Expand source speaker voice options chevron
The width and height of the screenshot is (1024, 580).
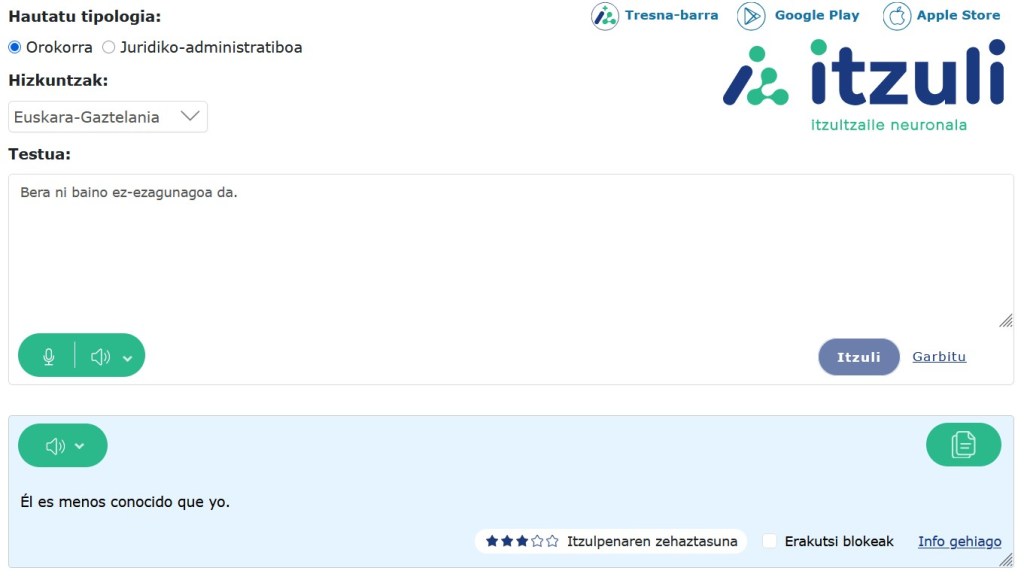point(128,358)
